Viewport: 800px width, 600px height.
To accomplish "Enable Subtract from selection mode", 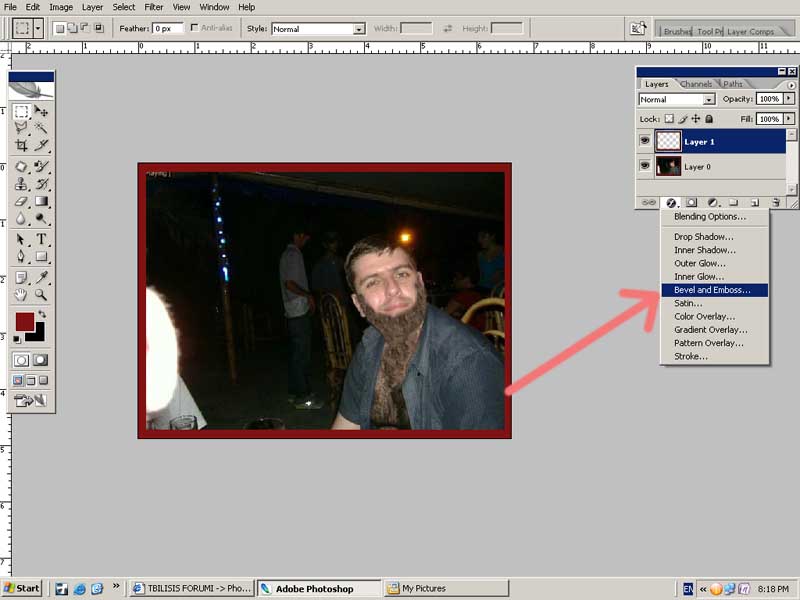I will [85, 28].
